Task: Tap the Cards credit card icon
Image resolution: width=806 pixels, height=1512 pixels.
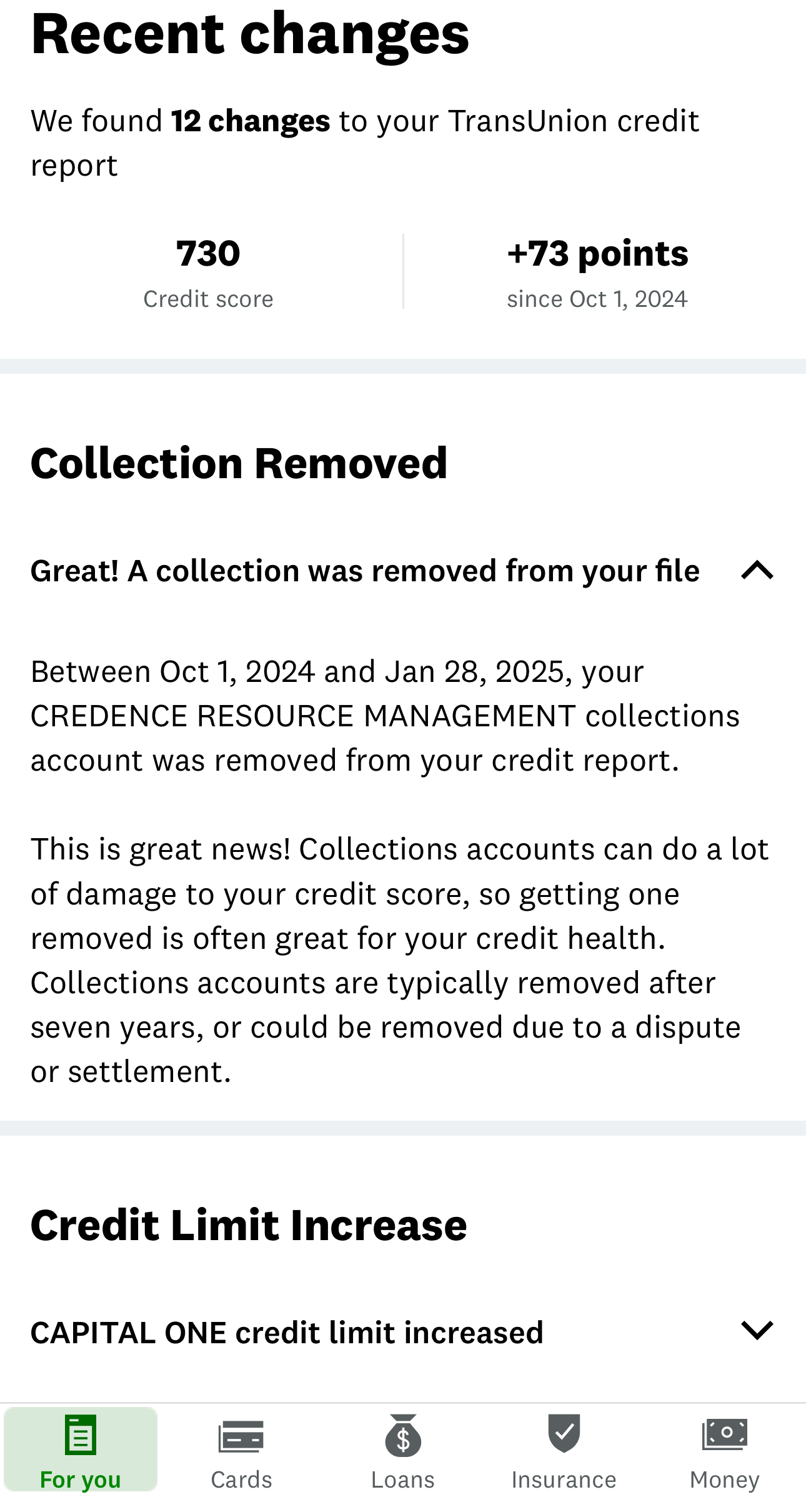Action: pos(241,1436)
